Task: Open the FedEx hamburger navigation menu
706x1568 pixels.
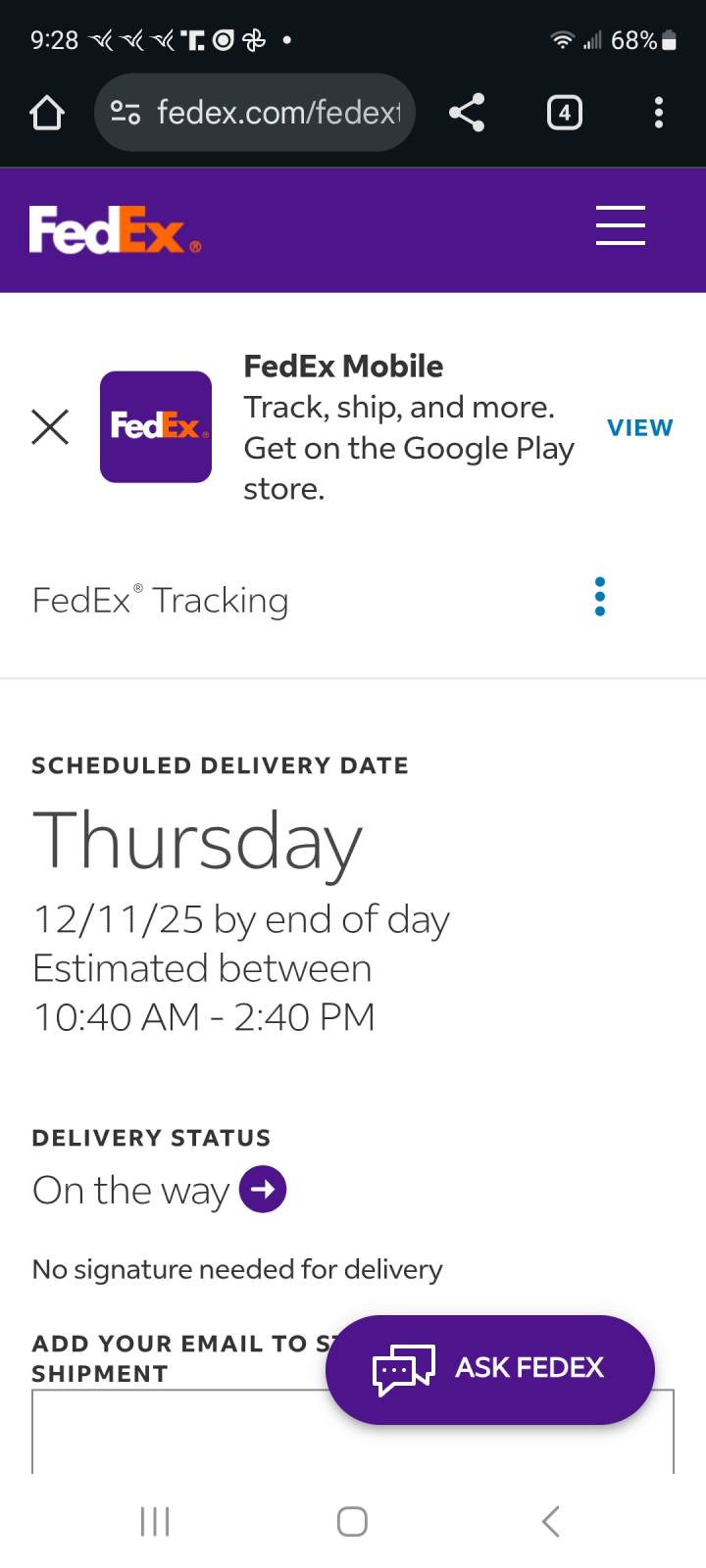Action: pos(621,226)
